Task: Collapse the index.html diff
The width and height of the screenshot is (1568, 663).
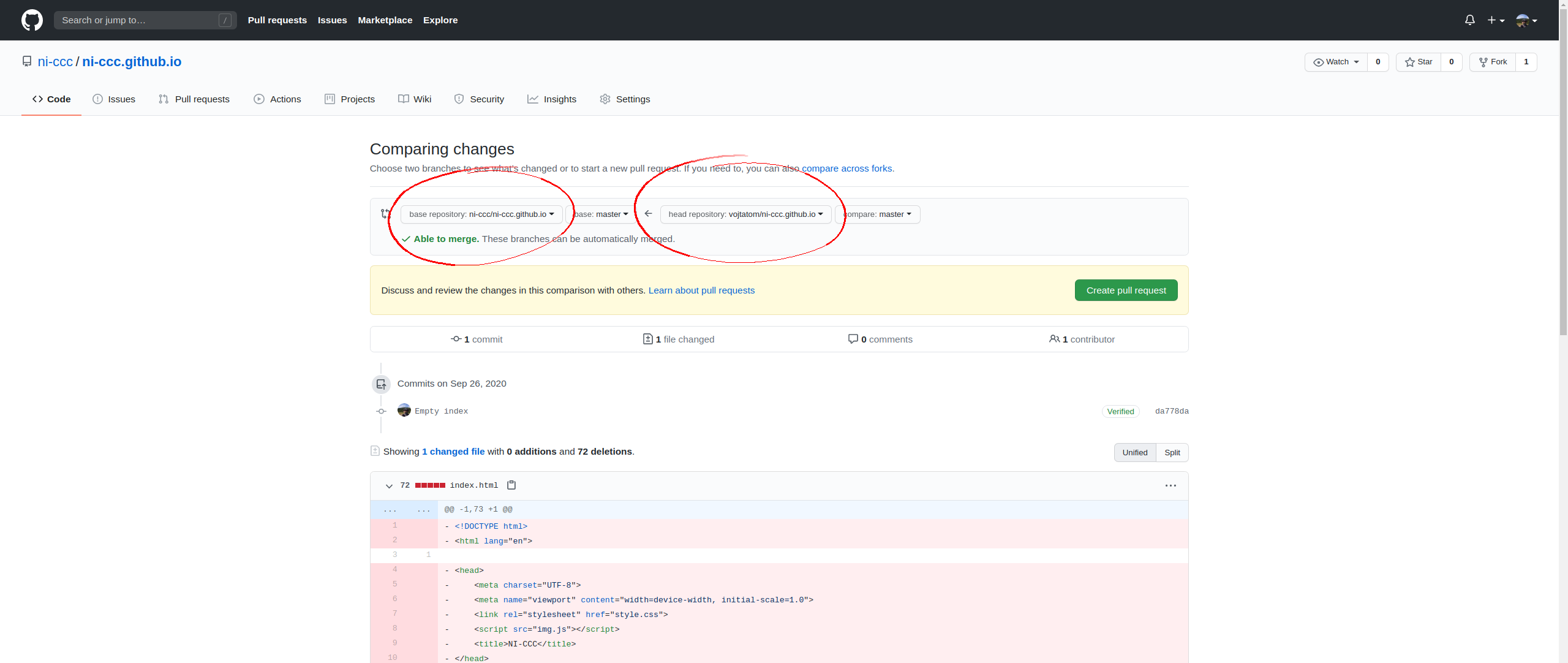Action: pos(389,486)
